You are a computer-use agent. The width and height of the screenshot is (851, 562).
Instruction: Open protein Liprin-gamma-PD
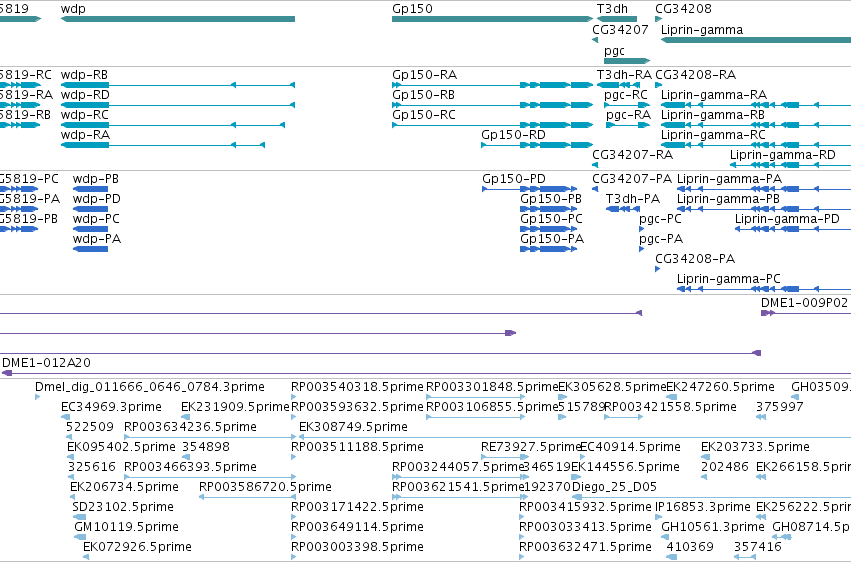(787, 219)
